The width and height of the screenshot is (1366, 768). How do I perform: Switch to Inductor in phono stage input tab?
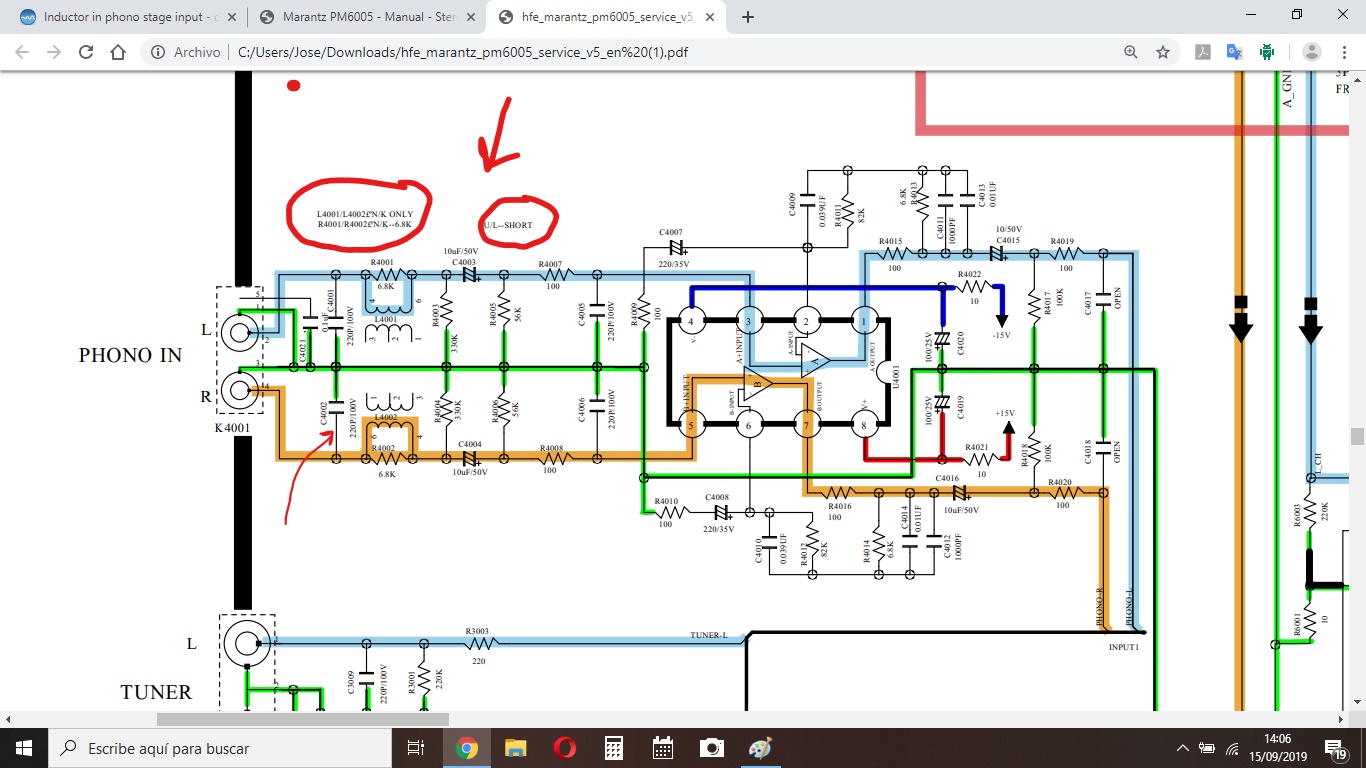127,16
